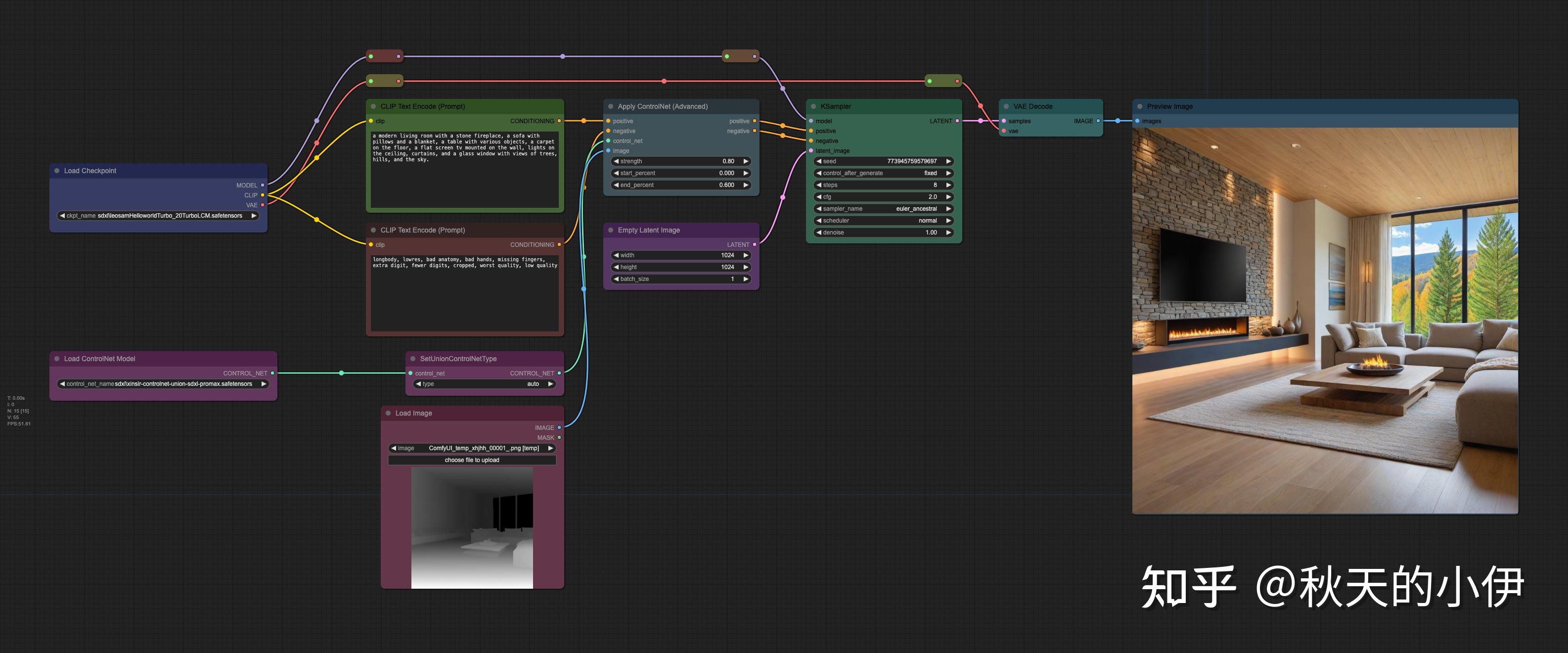
Task: Click the VAE output socket on Load Checkpoint
Action: (x=263, y=205)
